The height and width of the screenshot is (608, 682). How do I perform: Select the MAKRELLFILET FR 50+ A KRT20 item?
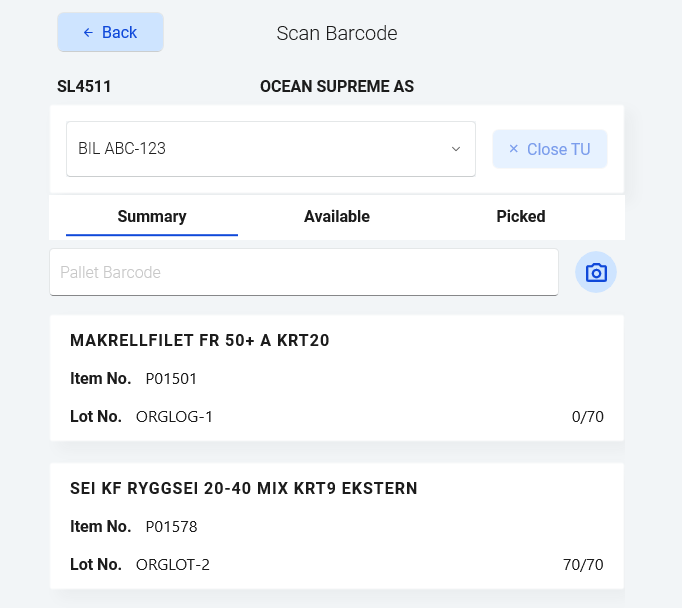[x=200, y=341]
